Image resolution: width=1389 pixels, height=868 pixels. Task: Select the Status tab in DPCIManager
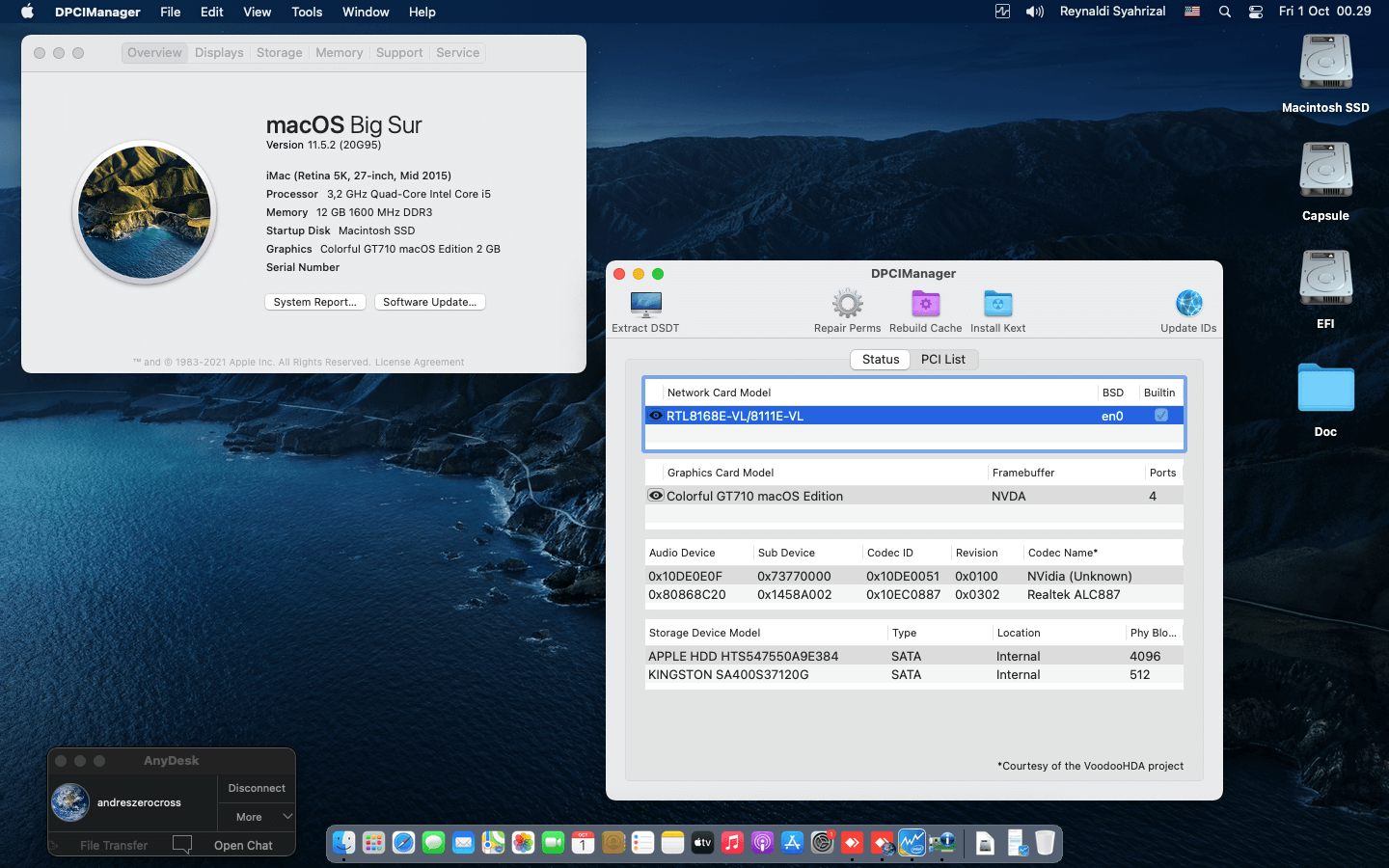tap(881, 359)
